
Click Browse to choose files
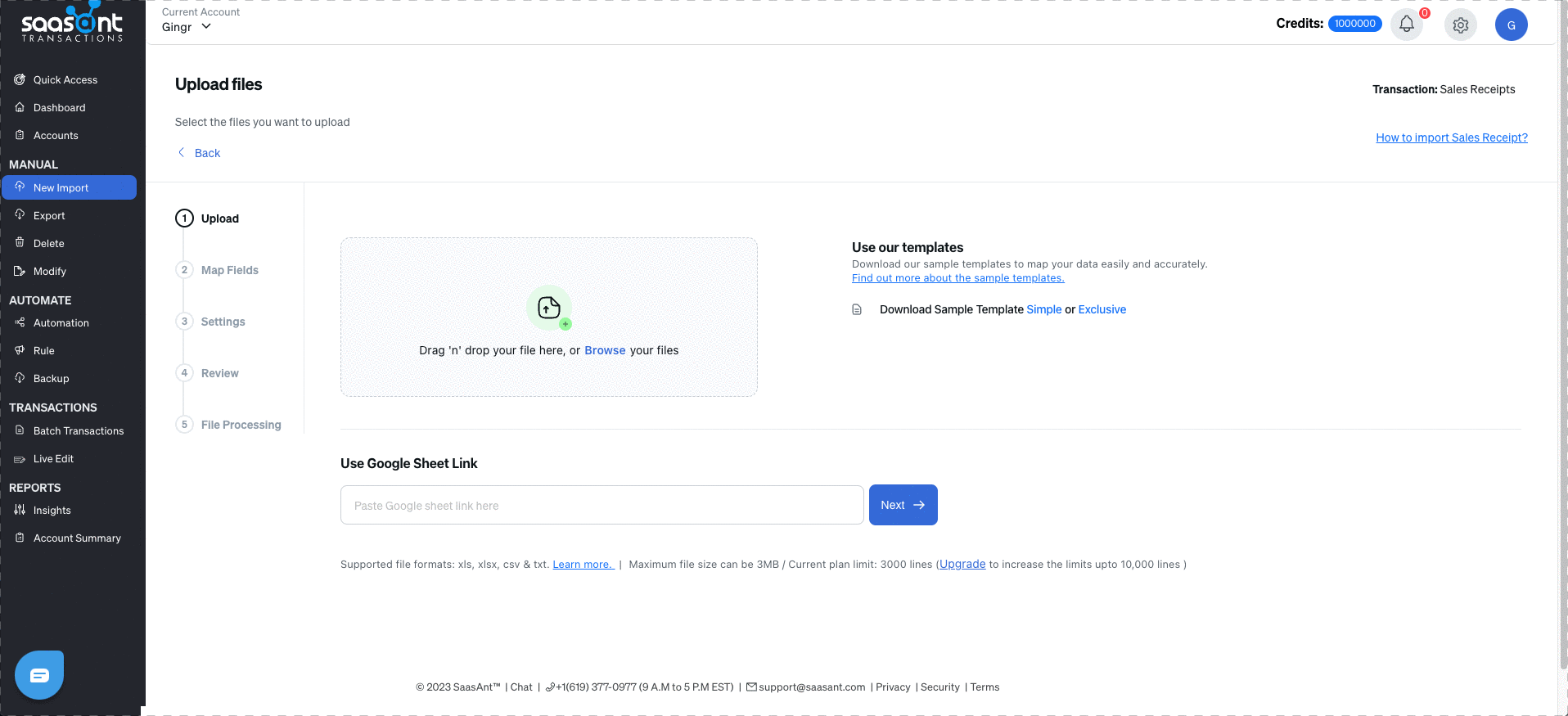click(605, 350)
